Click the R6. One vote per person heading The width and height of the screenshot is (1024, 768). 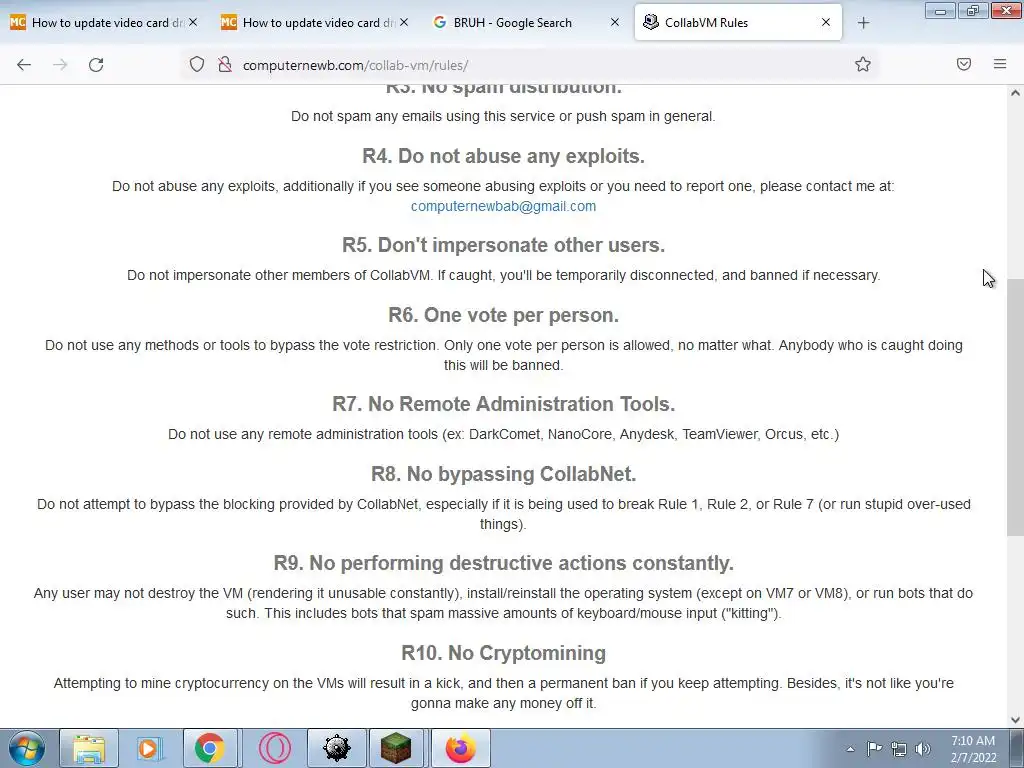[x=503, y=315]
